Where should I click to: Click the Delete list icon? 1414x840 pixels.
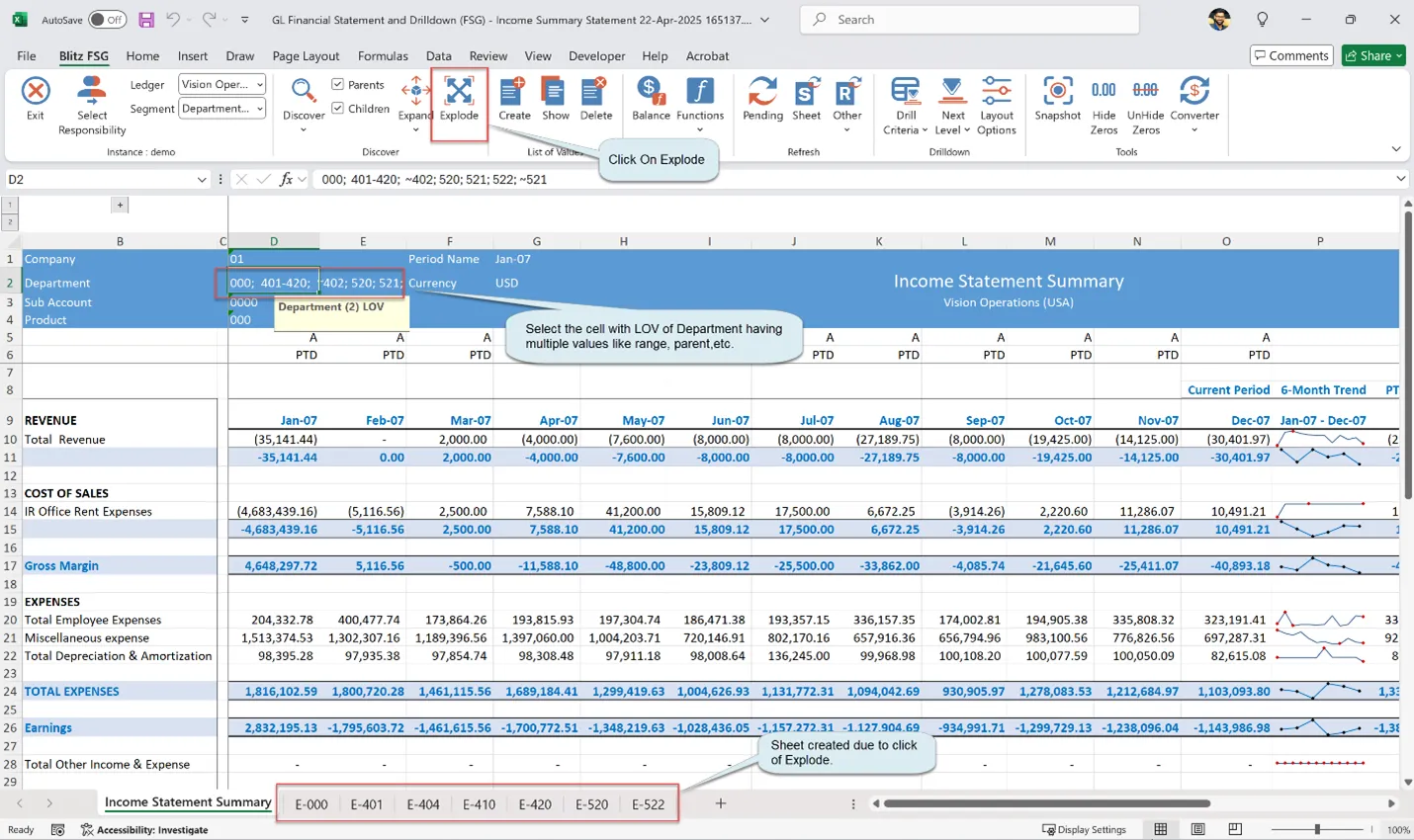595,91
